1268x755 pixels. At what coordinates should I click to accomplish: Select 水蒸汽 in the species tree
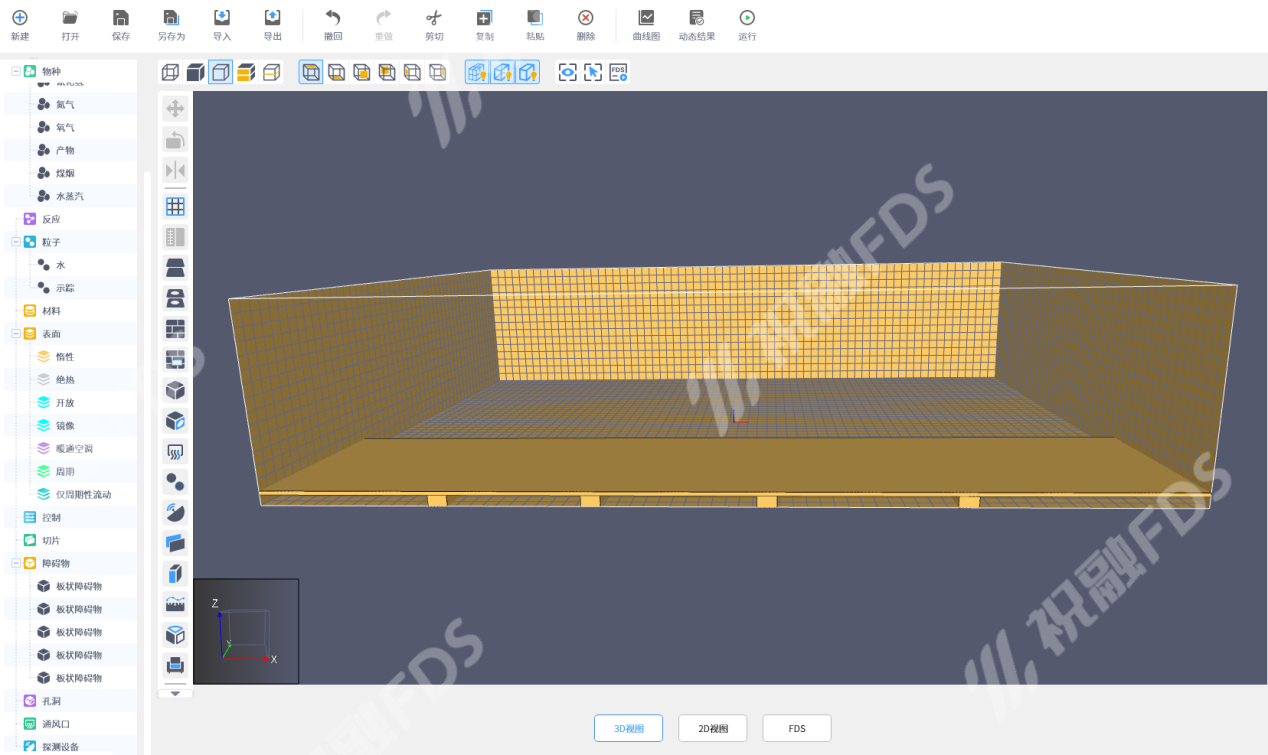[69, 196]
